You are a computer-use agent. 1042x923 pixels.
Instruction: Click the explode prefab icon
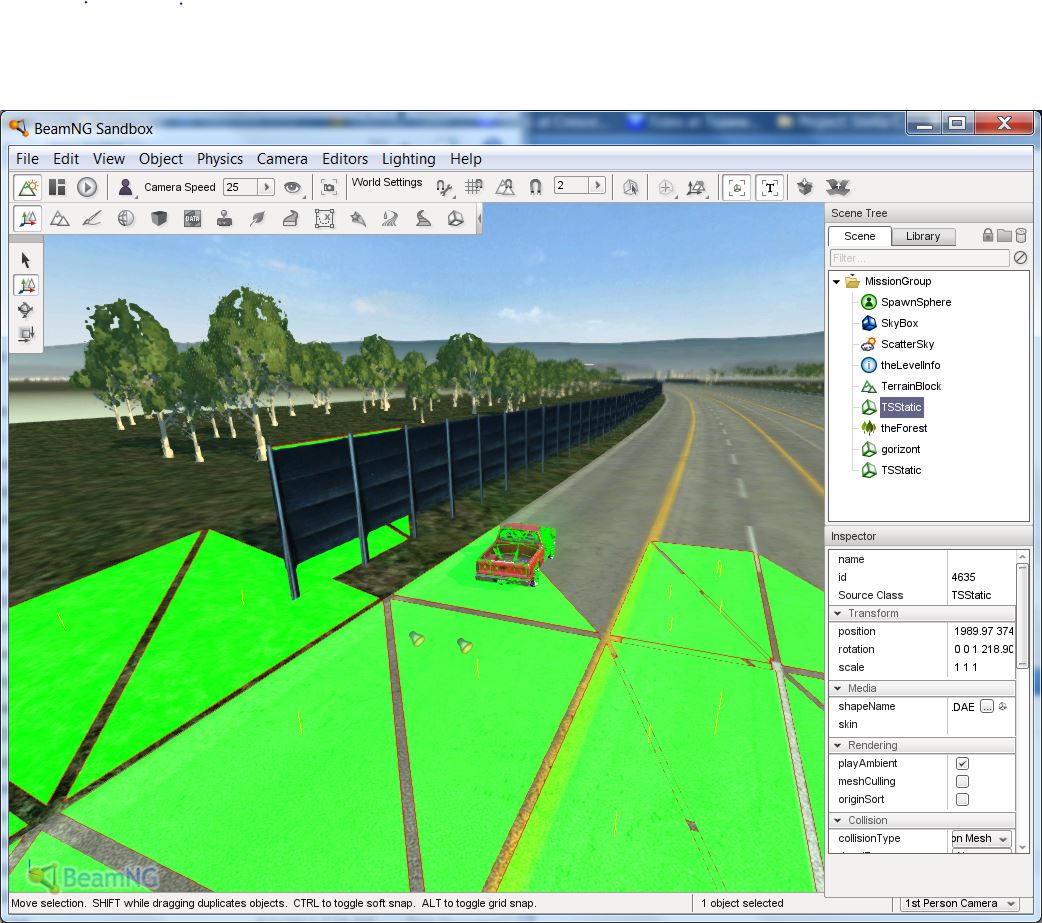click(837, 187)
